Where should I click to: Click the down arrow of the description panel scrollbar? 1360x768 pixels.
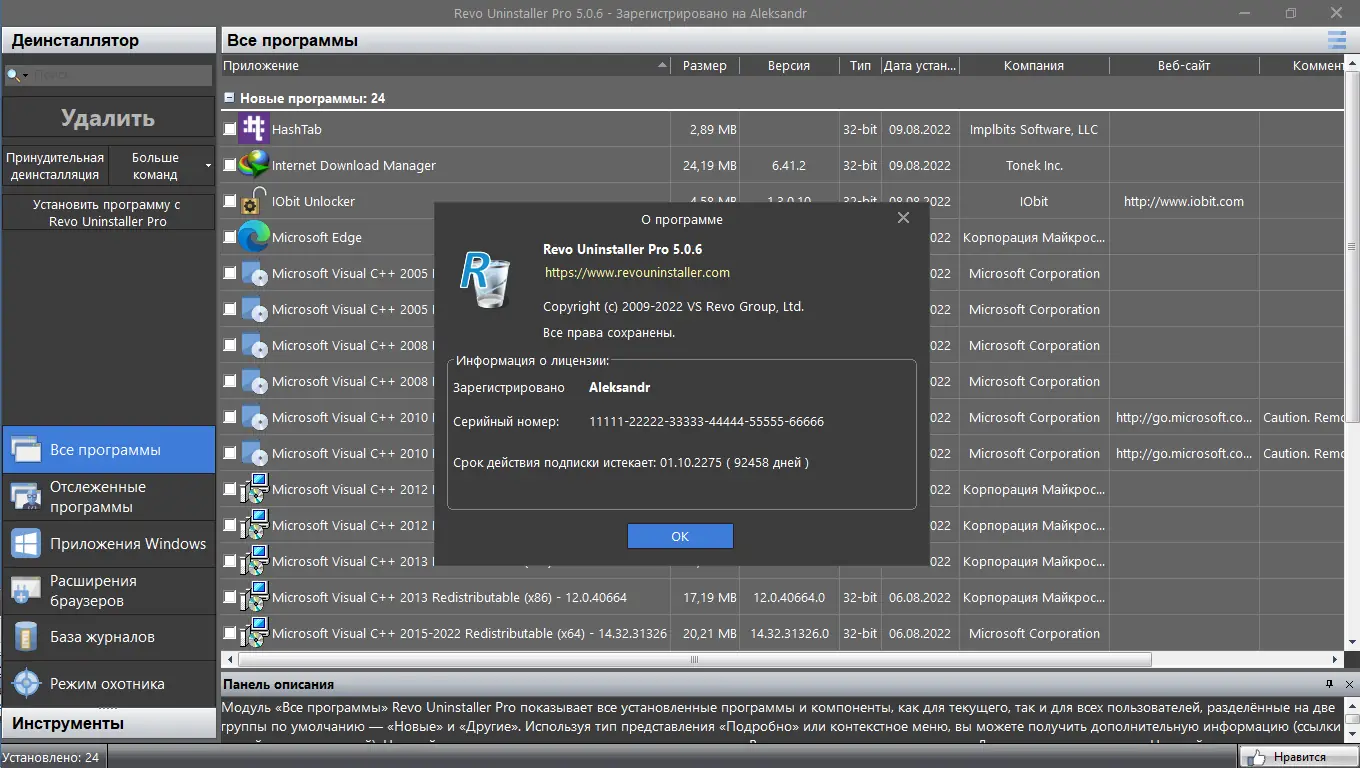(x=1351, y=735)
